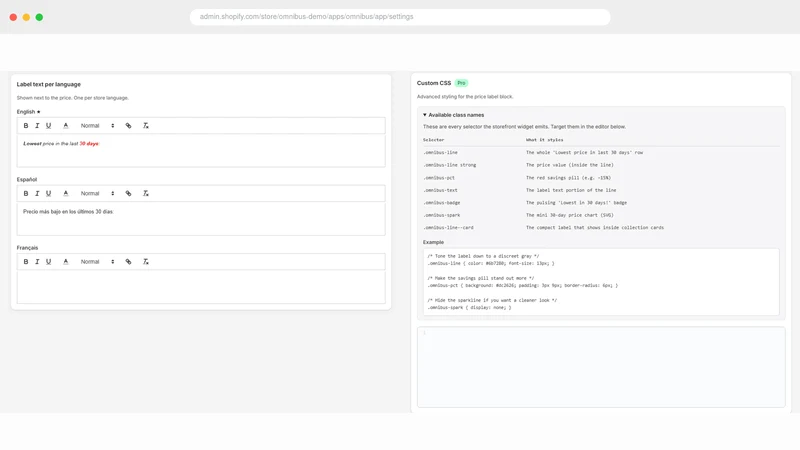Clear formatting in the Español editor
Viewport: 800px width, 450px height.
click(x=145, y=193)
